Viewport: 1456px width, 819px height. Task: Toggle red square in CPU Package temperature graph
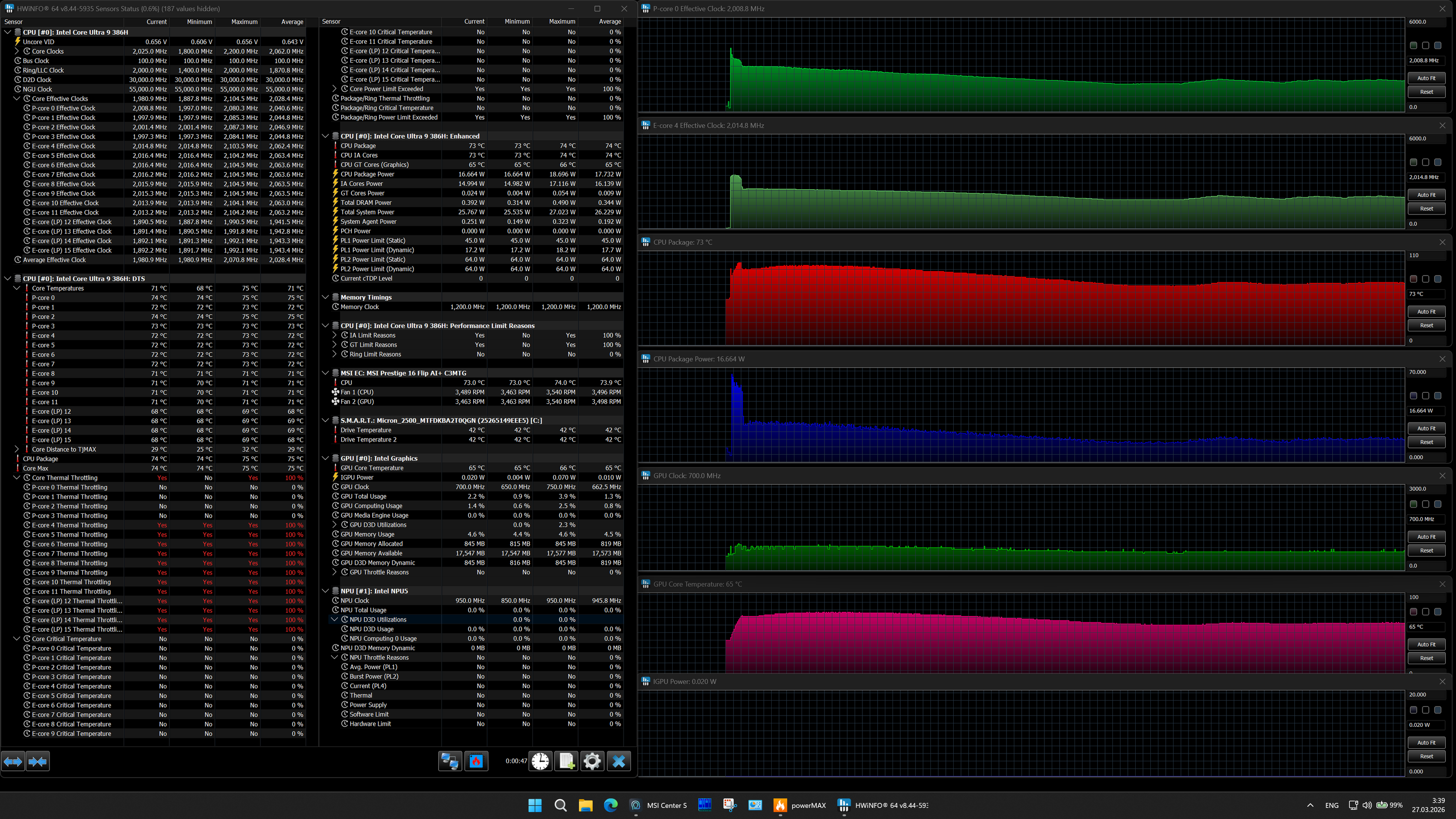(x=1413, y=278)
